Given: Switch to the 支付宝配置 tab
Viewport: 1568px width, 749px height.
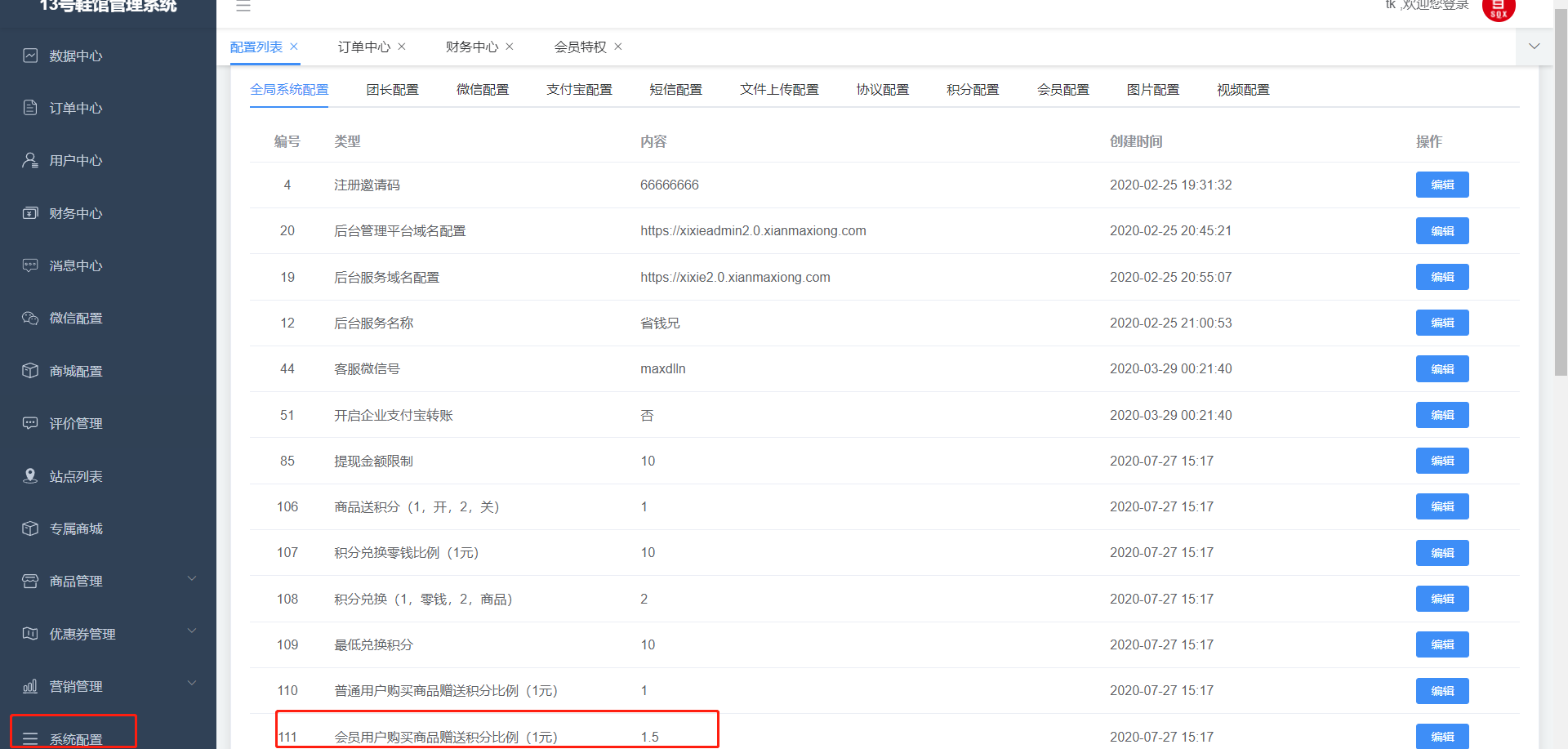Looking at the screenshot, I should click(x=579, y=90).
